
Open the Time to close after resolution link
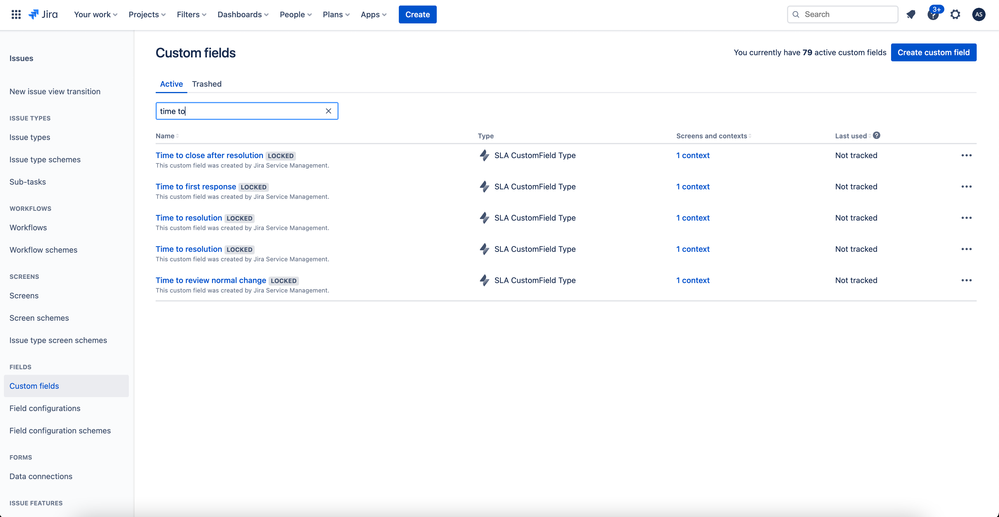[209, 155]
